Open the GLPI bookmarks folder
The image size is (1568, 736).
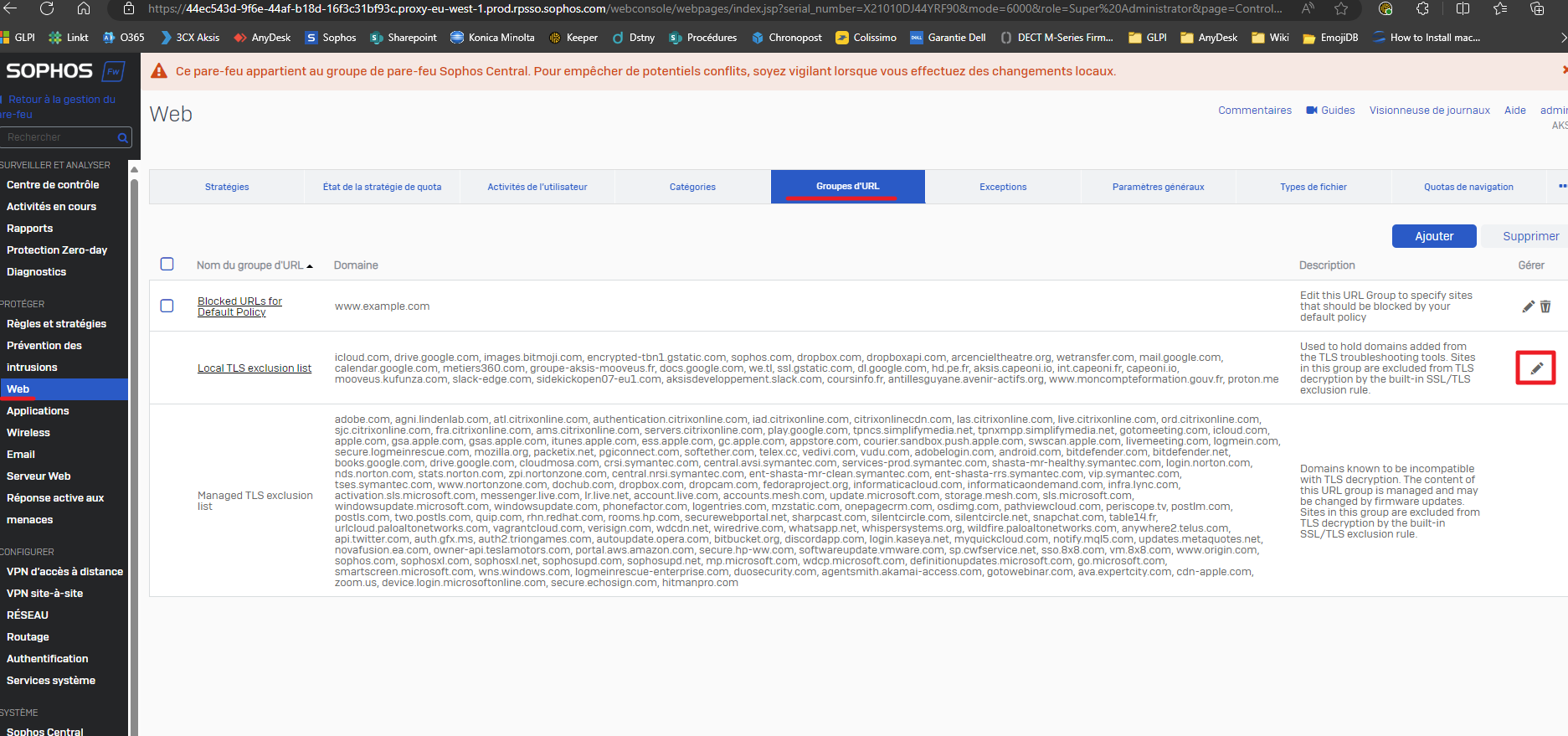1148,38
